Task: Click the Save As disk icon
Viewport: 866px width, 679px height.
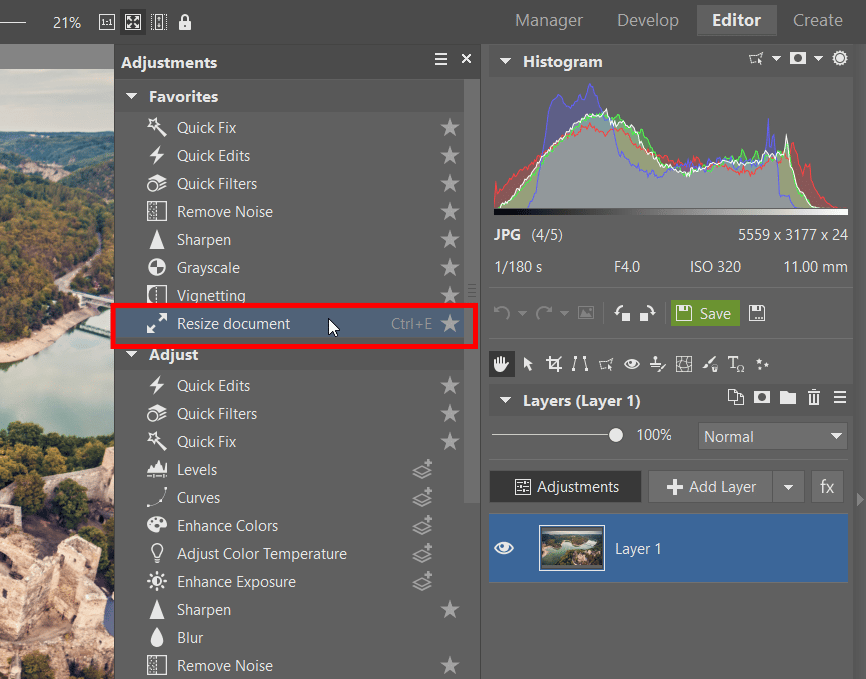Action: pos(757,313)
